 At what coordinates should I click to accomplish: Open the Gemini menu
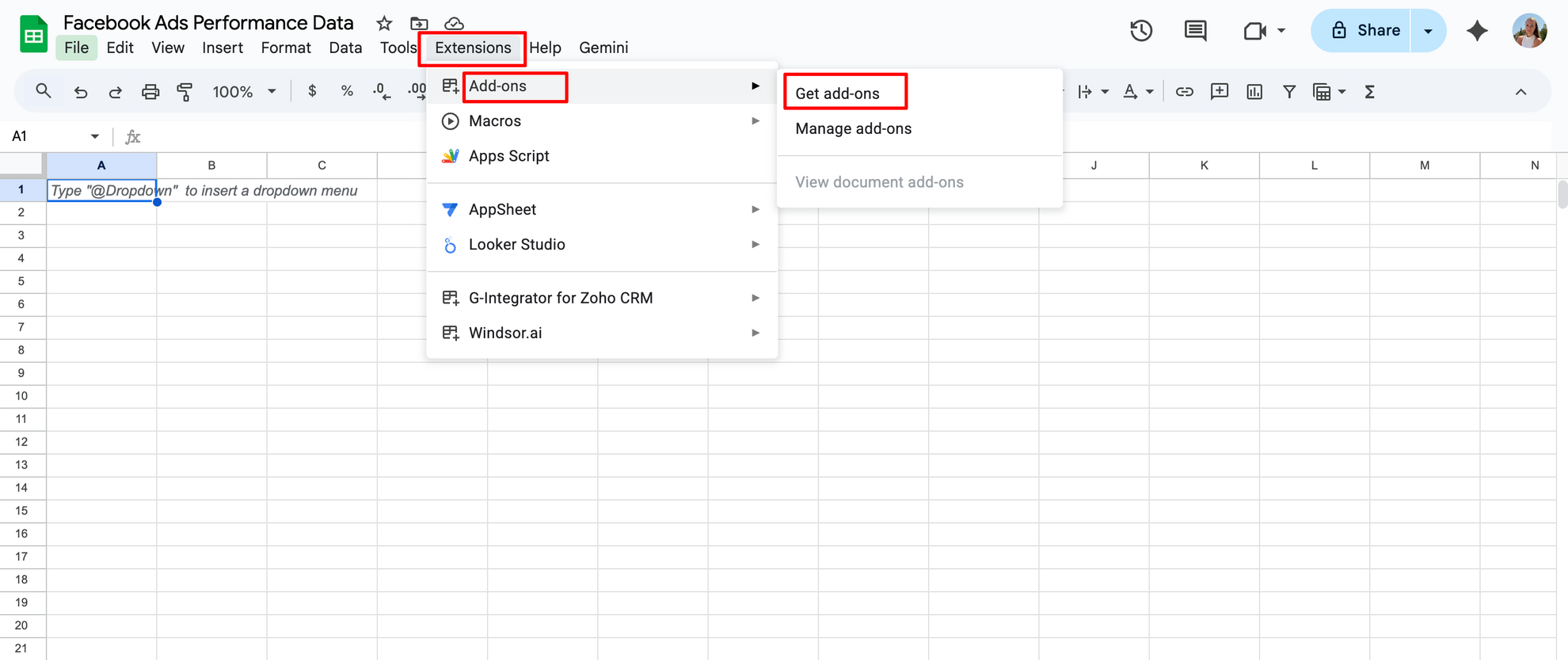click(603, 48)
